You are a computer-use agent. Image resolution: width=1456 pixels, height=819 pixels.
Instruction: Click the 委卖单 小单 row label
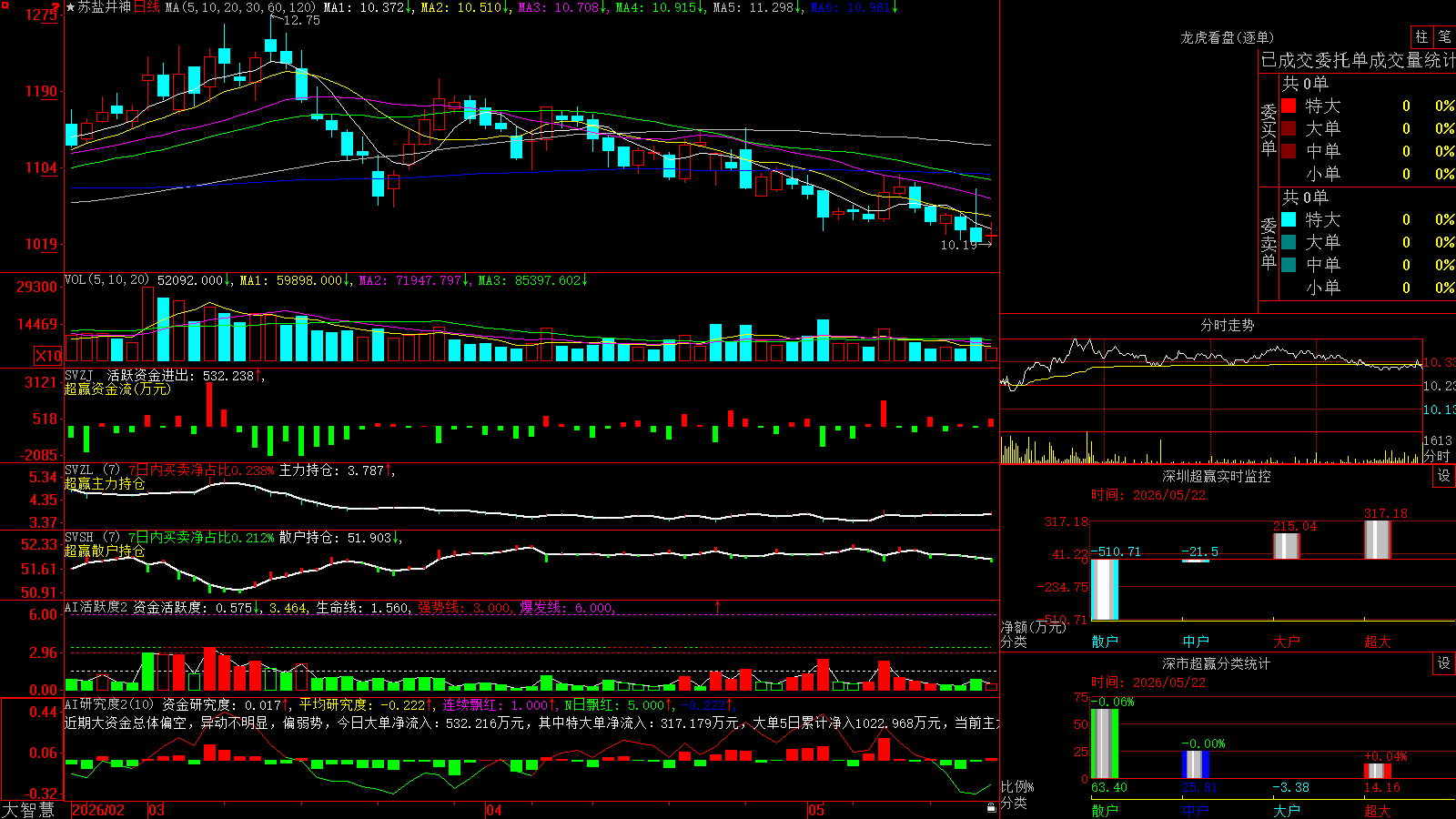click(1323, 288)
